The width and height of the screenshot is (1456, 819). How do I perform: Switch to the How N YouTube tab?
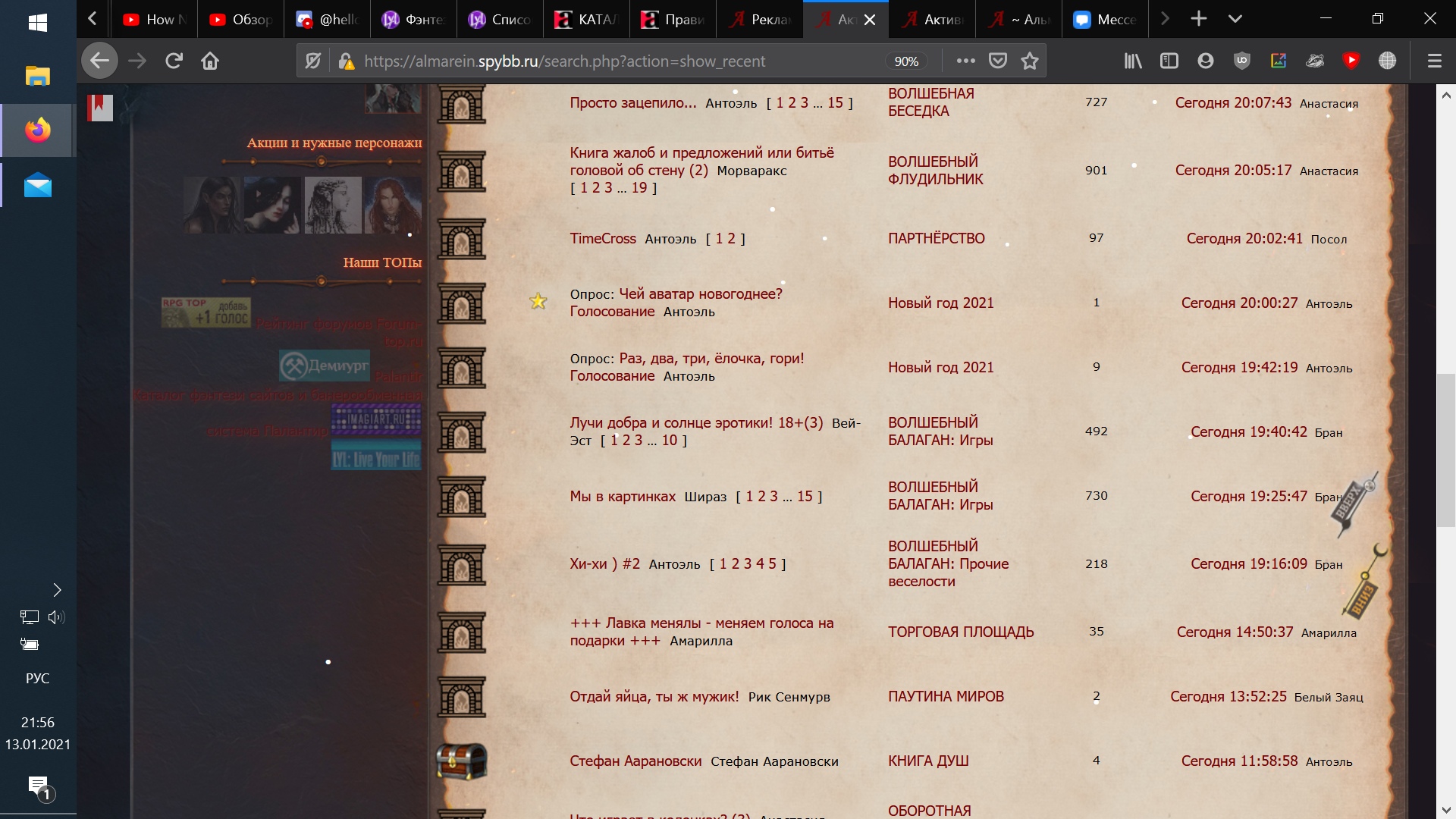(x=154, y=20)
